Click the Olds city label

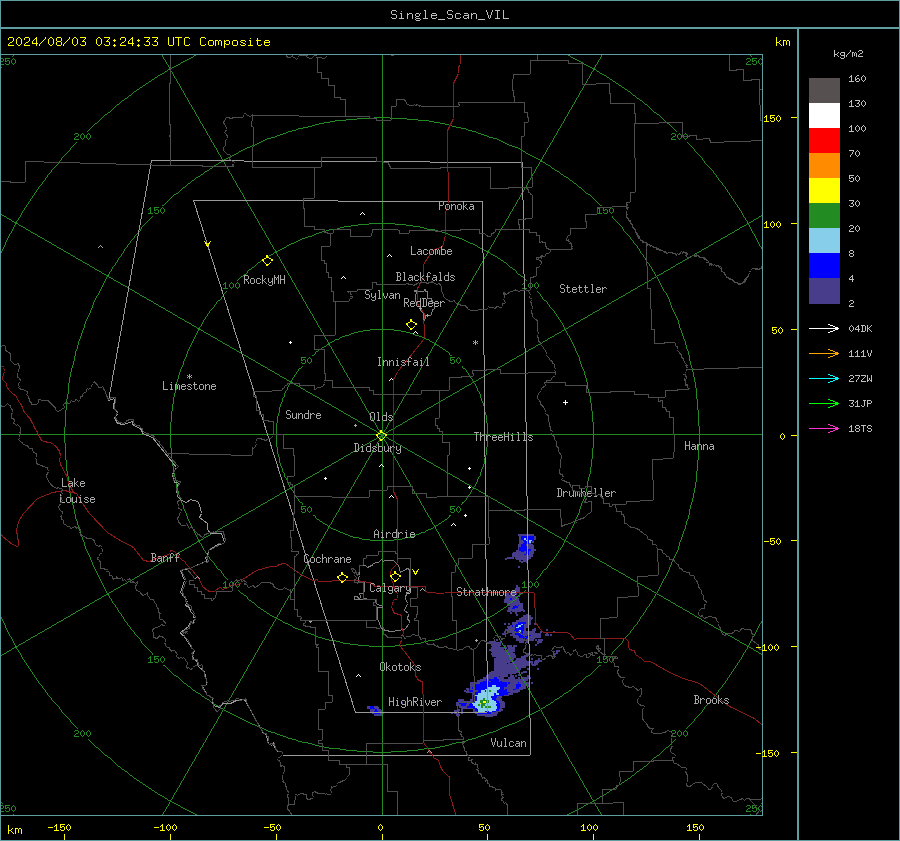(x=381, y=417)
